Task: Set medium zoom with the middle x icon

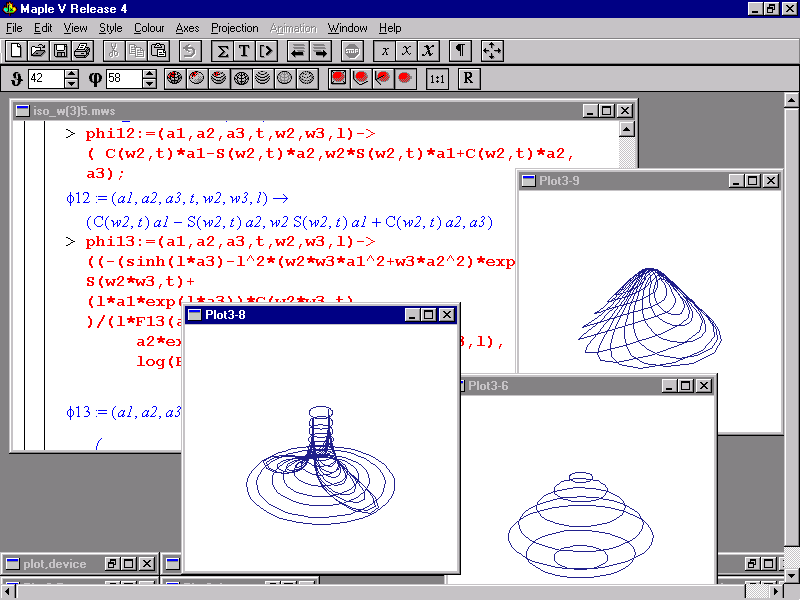Action: (406, 51)
